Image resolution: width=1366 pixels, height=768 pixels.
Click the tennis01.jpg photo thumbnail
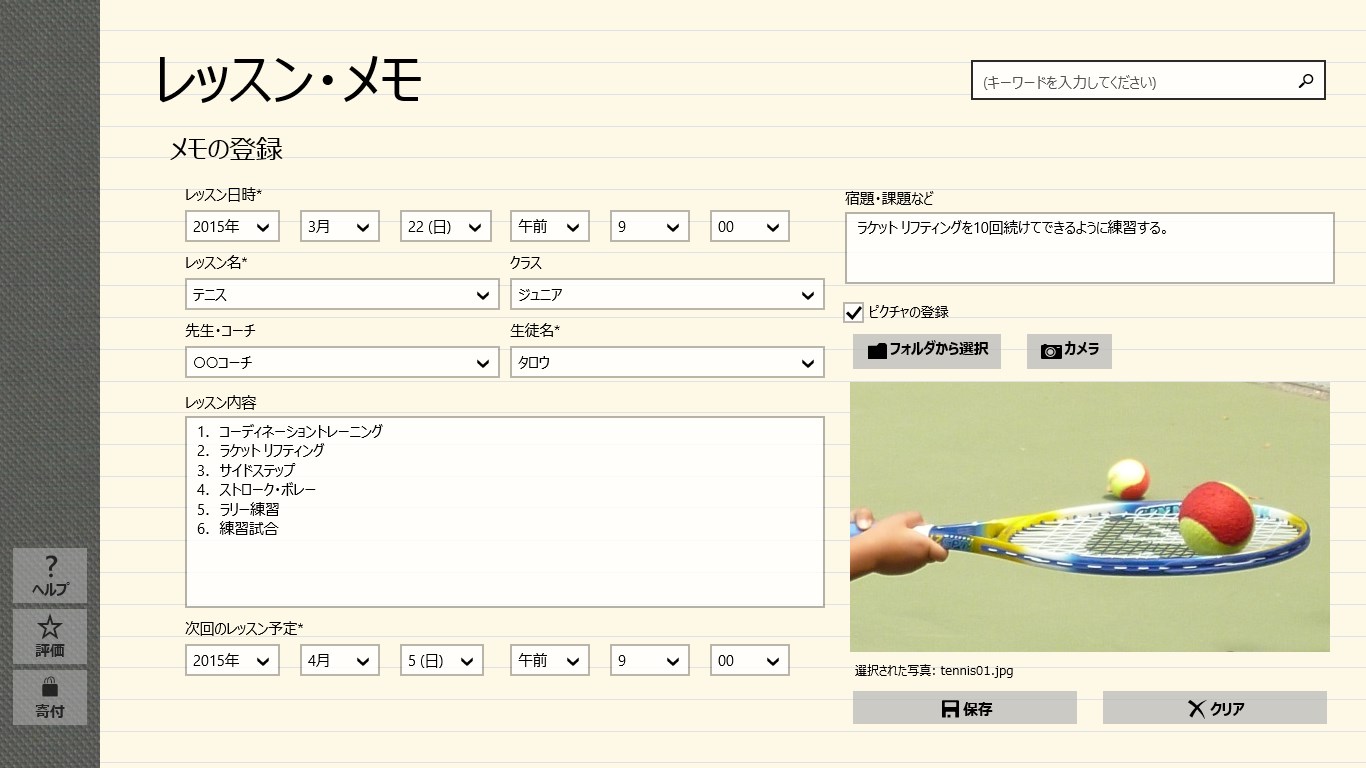point(1089,515)
